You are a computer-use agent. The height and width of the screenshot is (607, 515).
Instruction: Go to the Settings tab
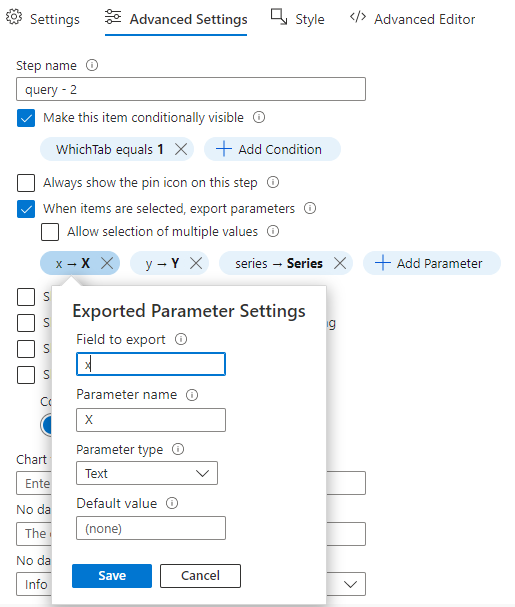[43, 19]
